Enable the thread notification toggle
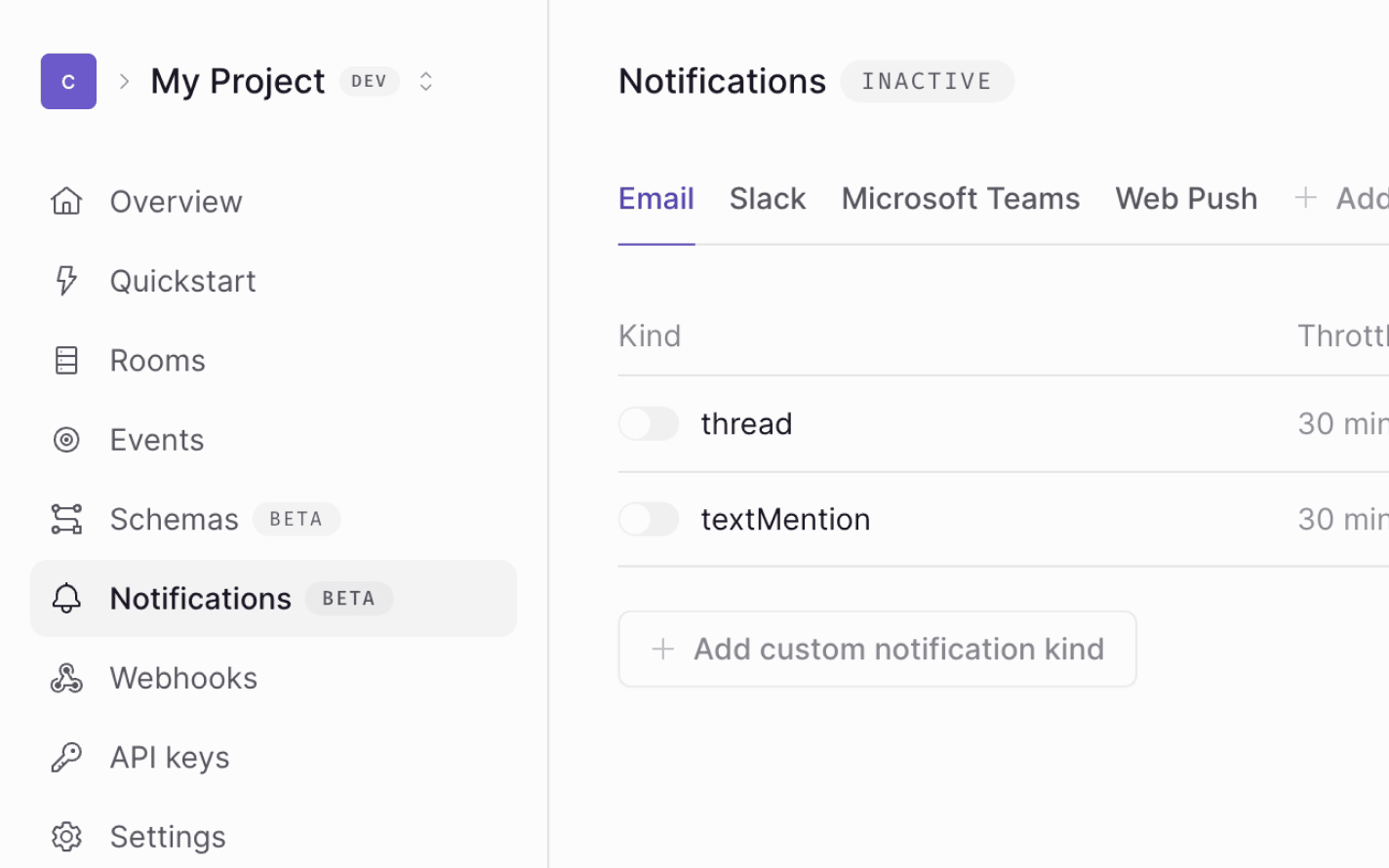Screen dimensions: 1389x868 pos(649,423)
